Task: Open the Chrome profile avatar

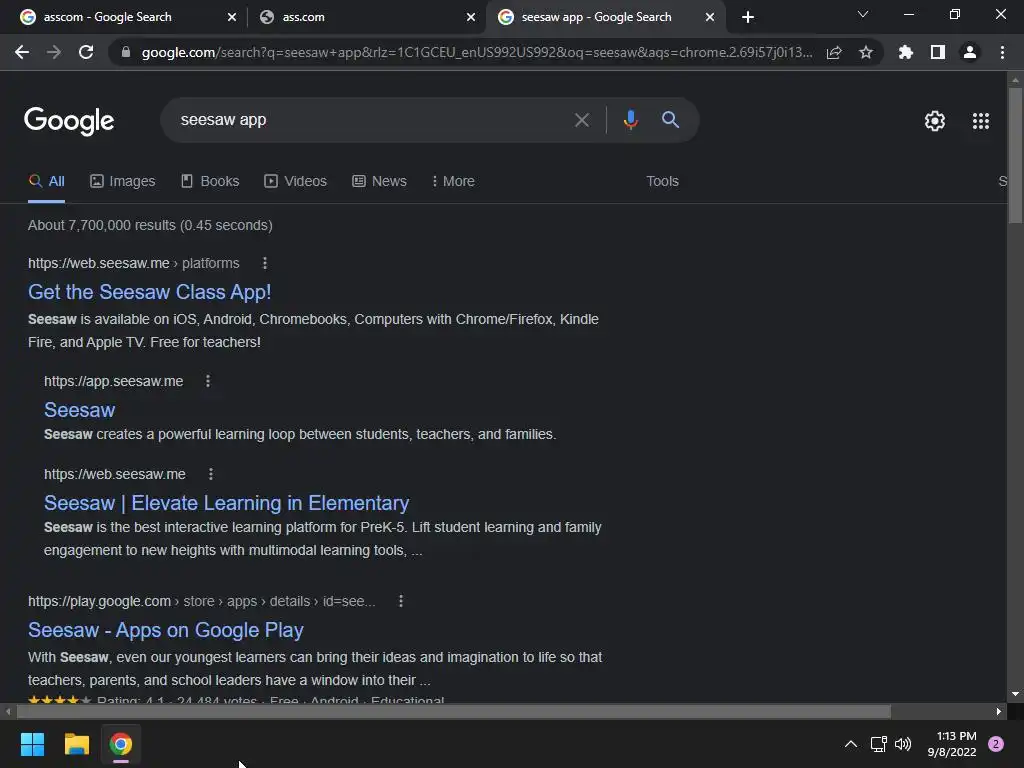Action: [x=970, y=52]
